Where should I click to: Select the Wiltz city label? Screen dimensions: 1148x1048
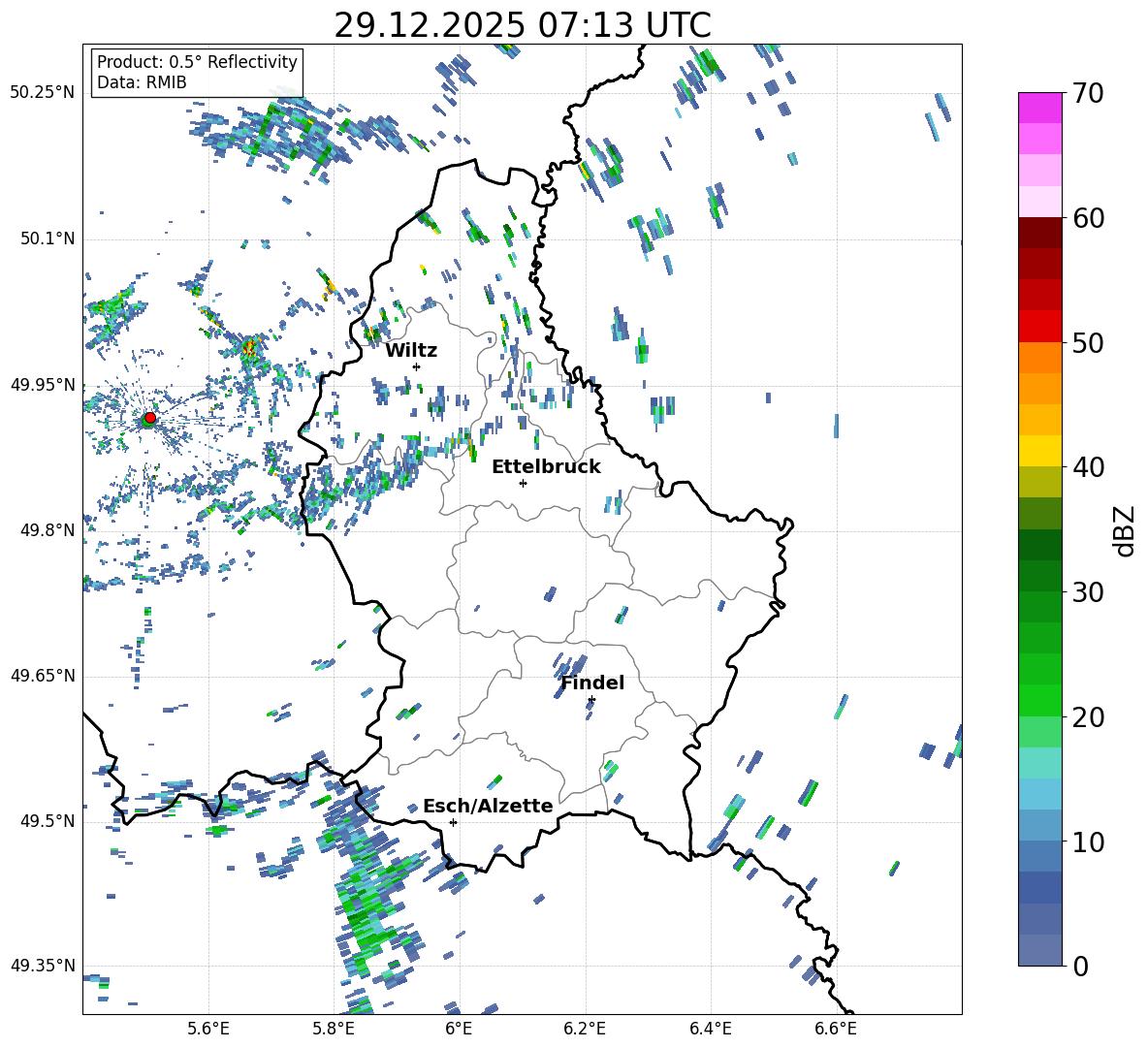coord(411,350)
